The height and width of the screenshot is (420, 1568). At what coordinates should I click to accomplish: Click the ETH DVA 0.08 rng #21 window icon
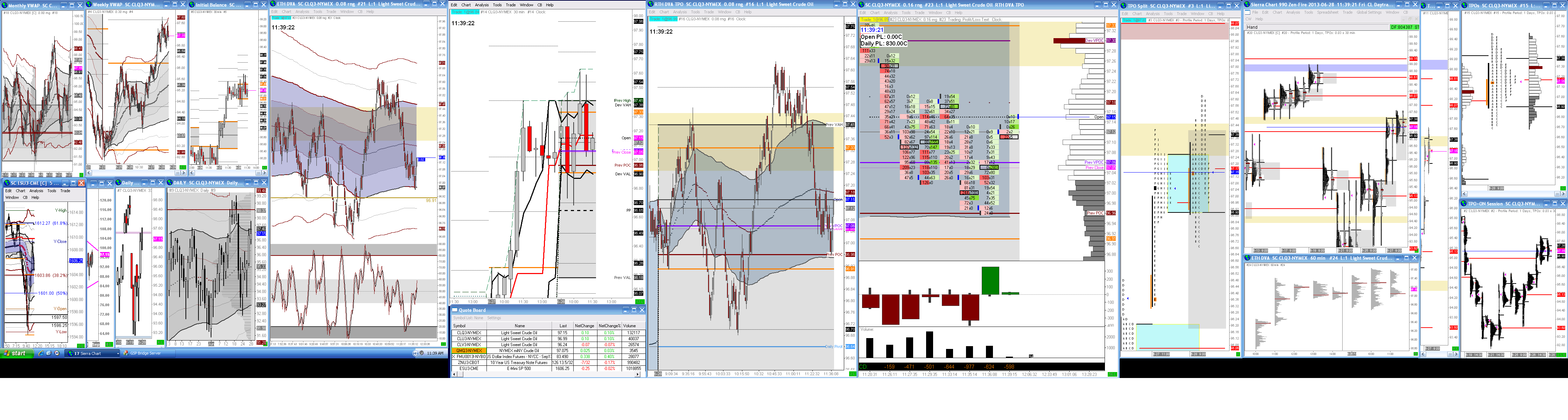coord(274,3)
